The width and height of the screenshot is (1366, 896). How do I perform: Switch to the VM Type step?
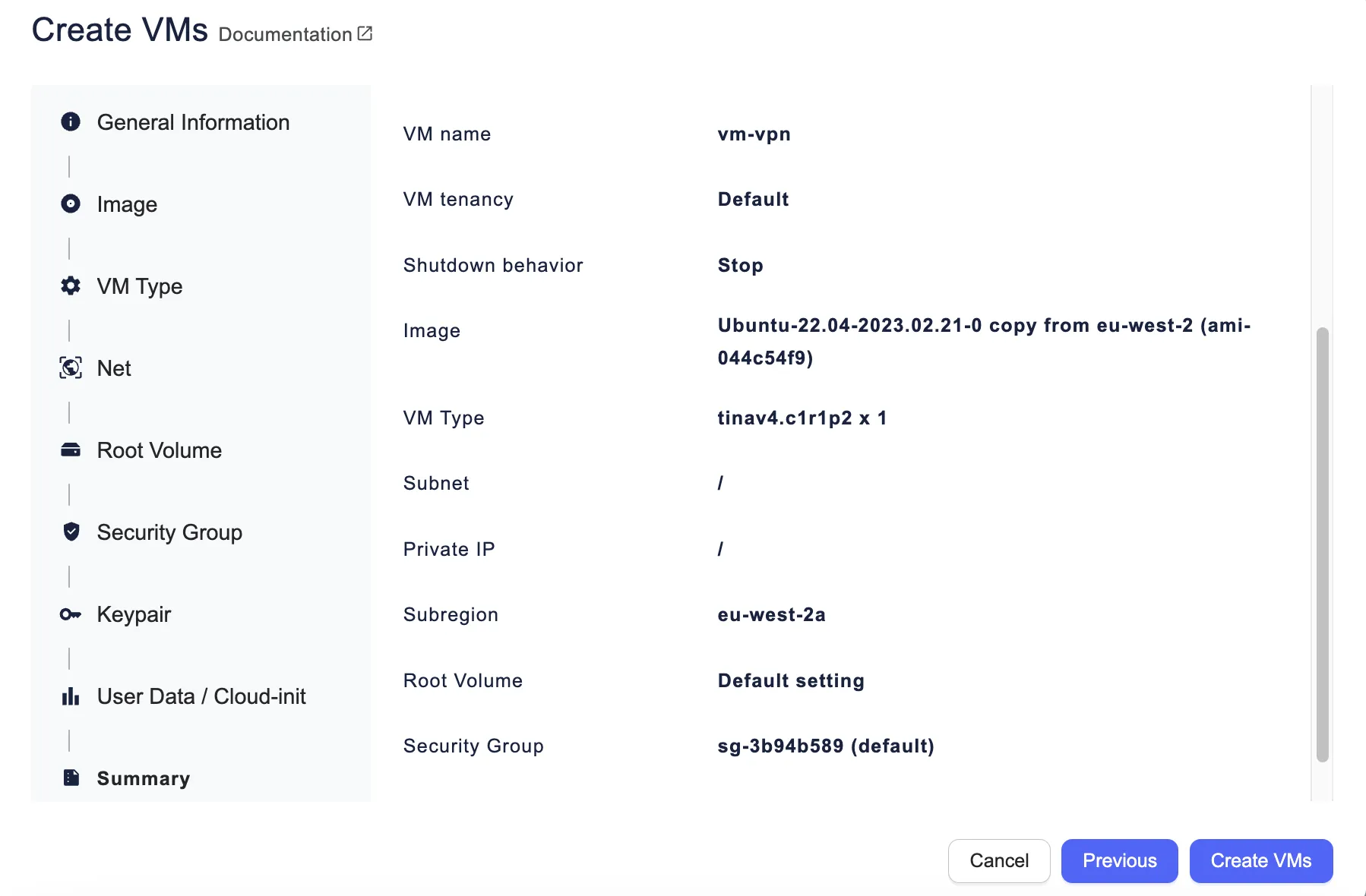[x=140, y=286]
